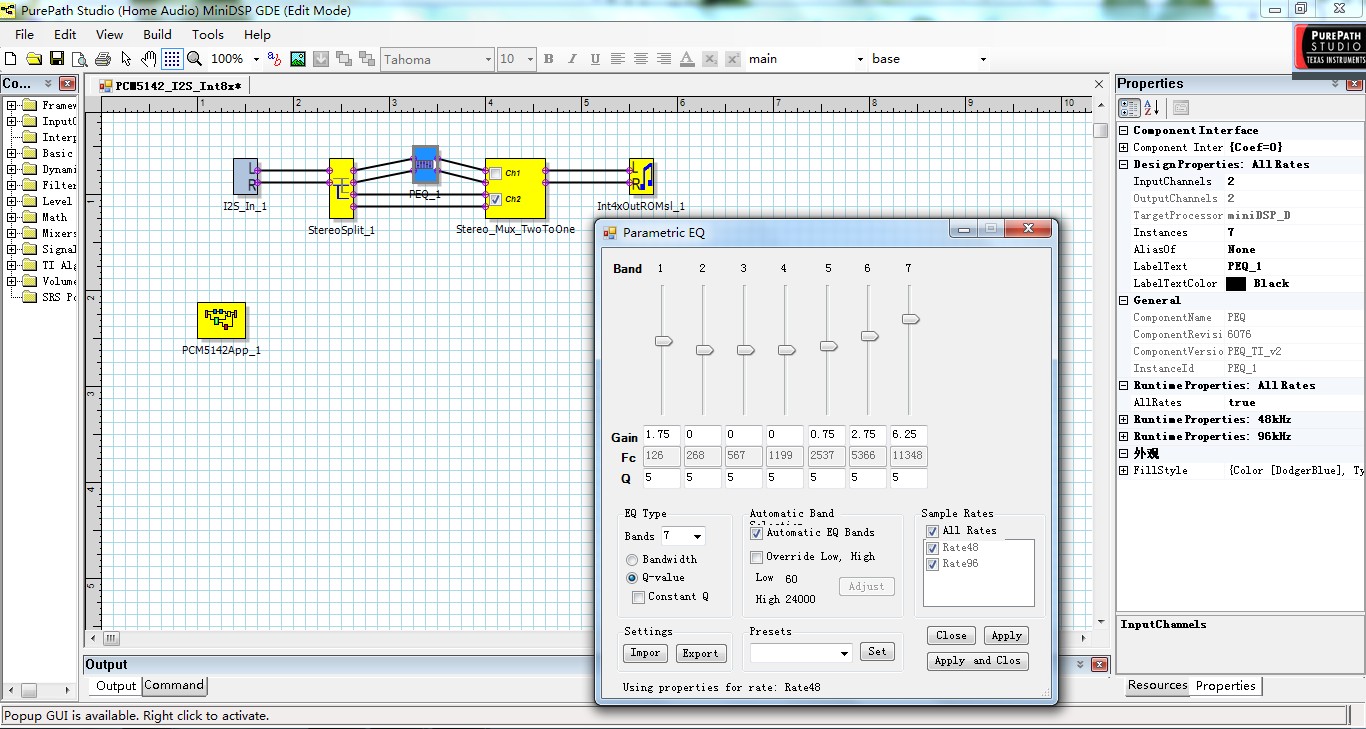This screenshot has height=729, width=1366.
Task: Click the Print toolbar icon
Action: pos(103,59)
